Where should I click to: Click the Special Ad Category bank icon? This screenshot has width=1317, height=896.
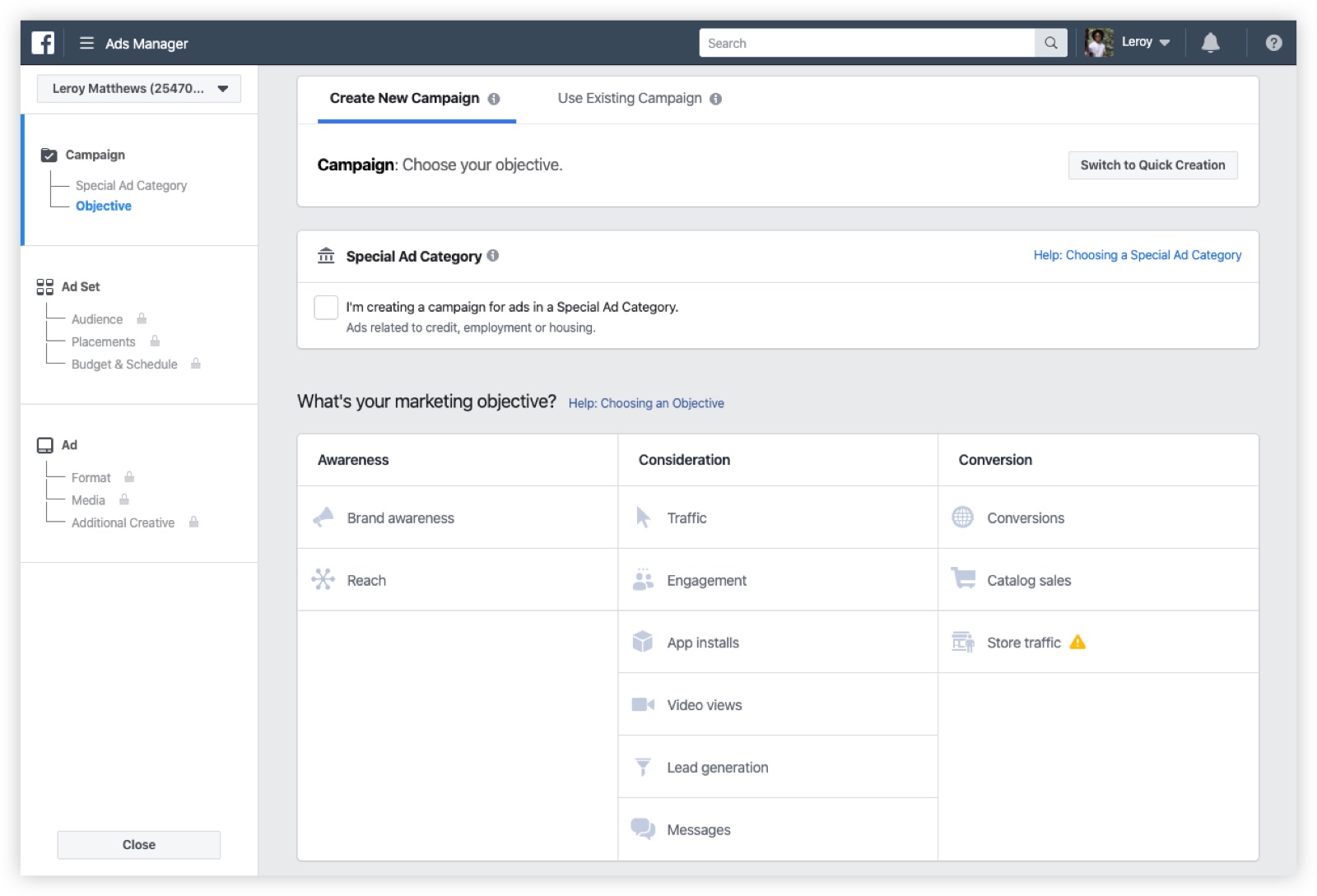pyautogui.click(x=326, y=256)
